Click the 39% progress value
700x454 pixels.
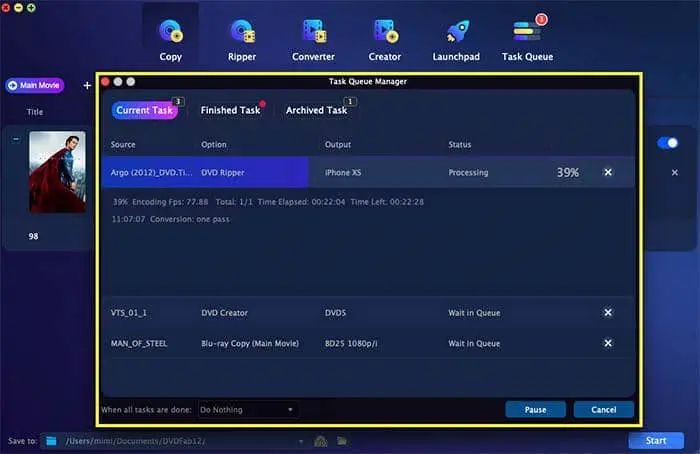[x=567, y=172]
